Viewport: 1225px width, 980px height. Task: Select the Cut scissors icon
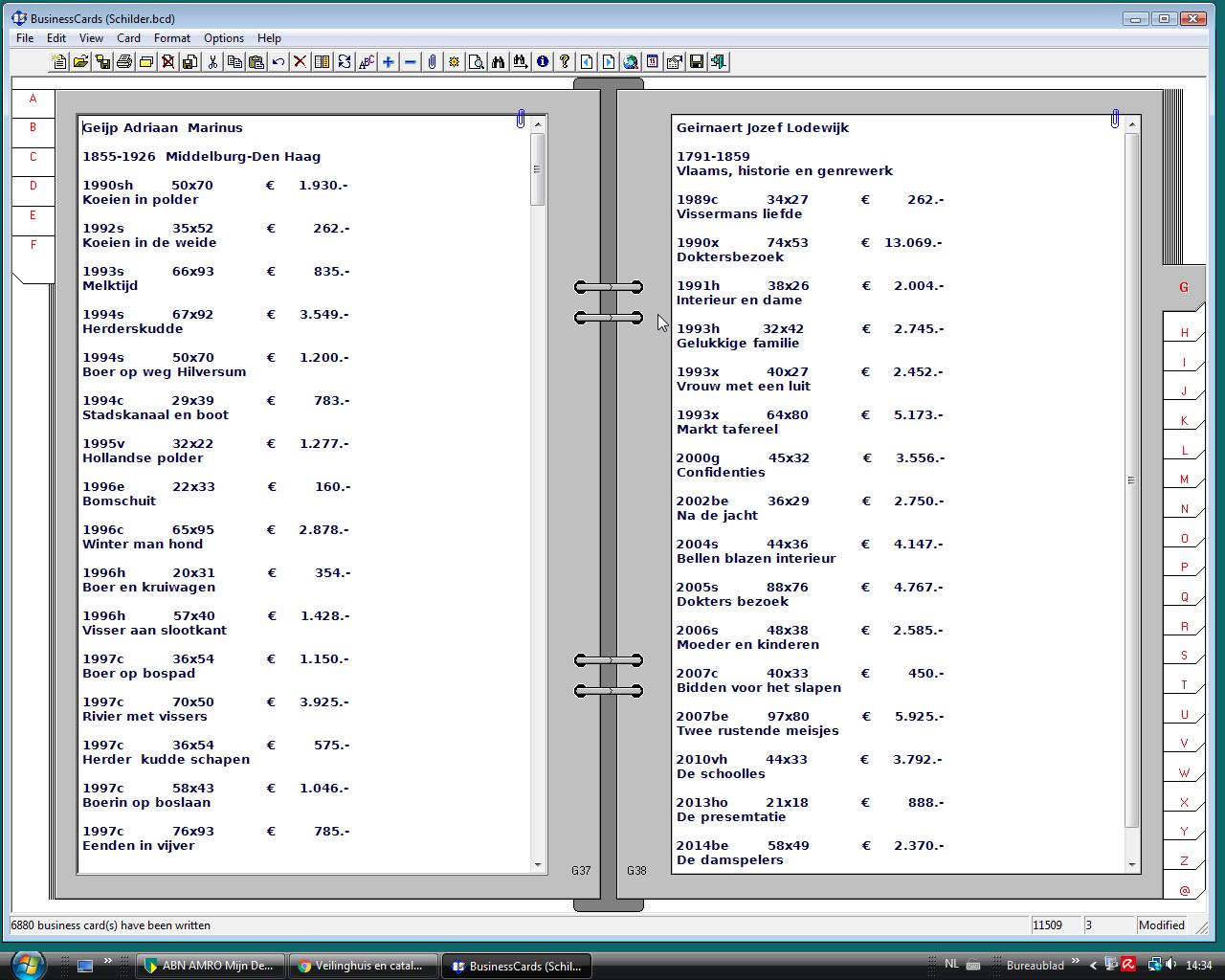(x=212, y=62)
